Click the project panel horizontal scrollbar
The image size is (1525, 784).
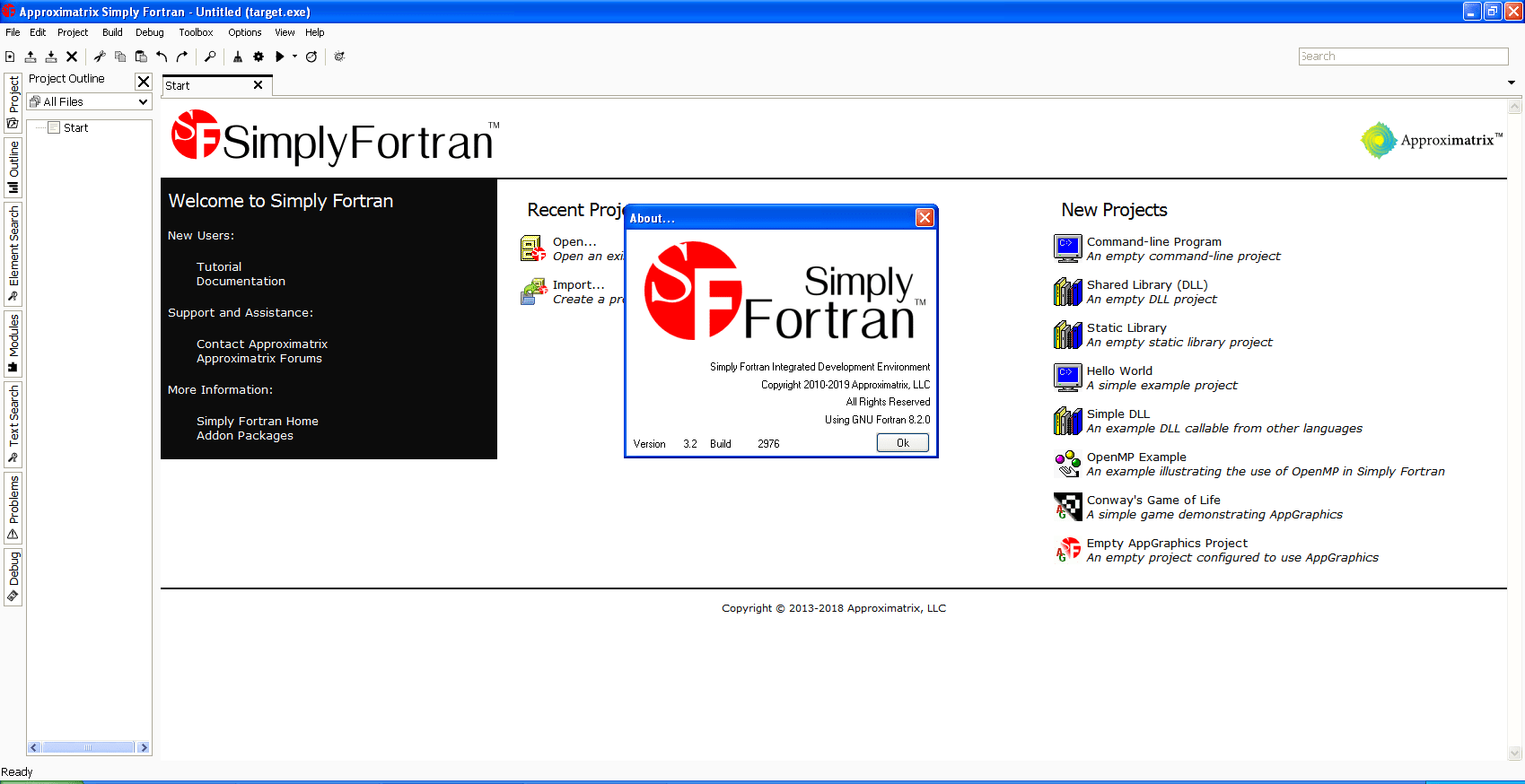[x=88, y=747]
